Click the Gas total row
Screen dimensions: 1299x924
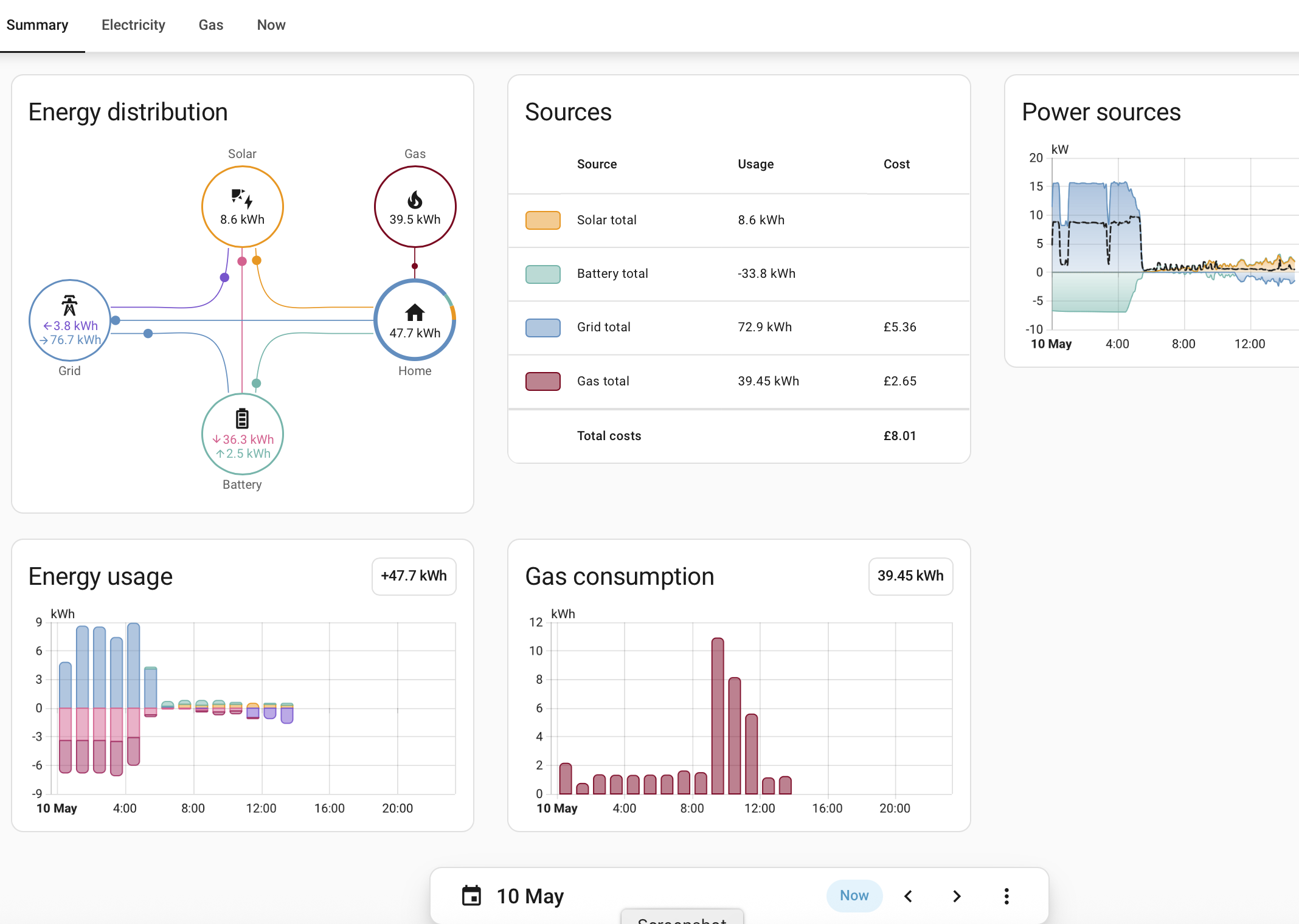(x=739, y=381)
